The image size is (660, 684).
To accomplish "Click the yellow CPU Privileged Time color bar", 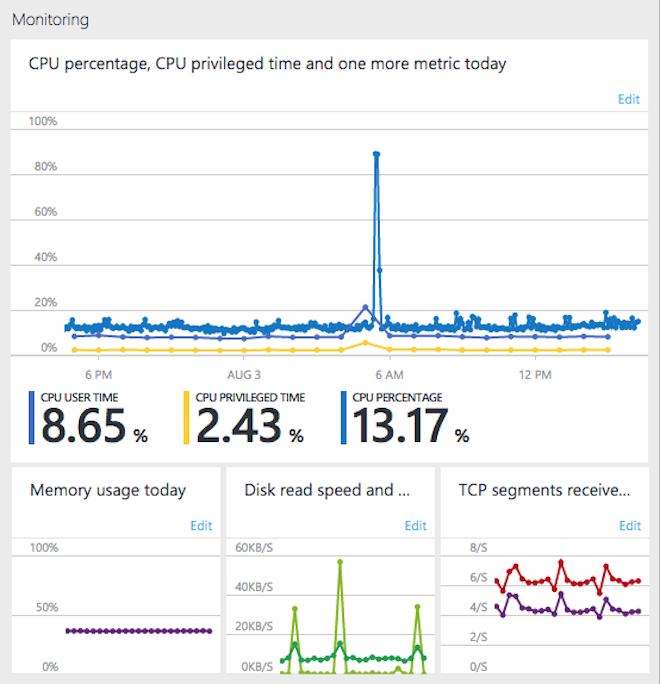I will click(x=187, y=418).
